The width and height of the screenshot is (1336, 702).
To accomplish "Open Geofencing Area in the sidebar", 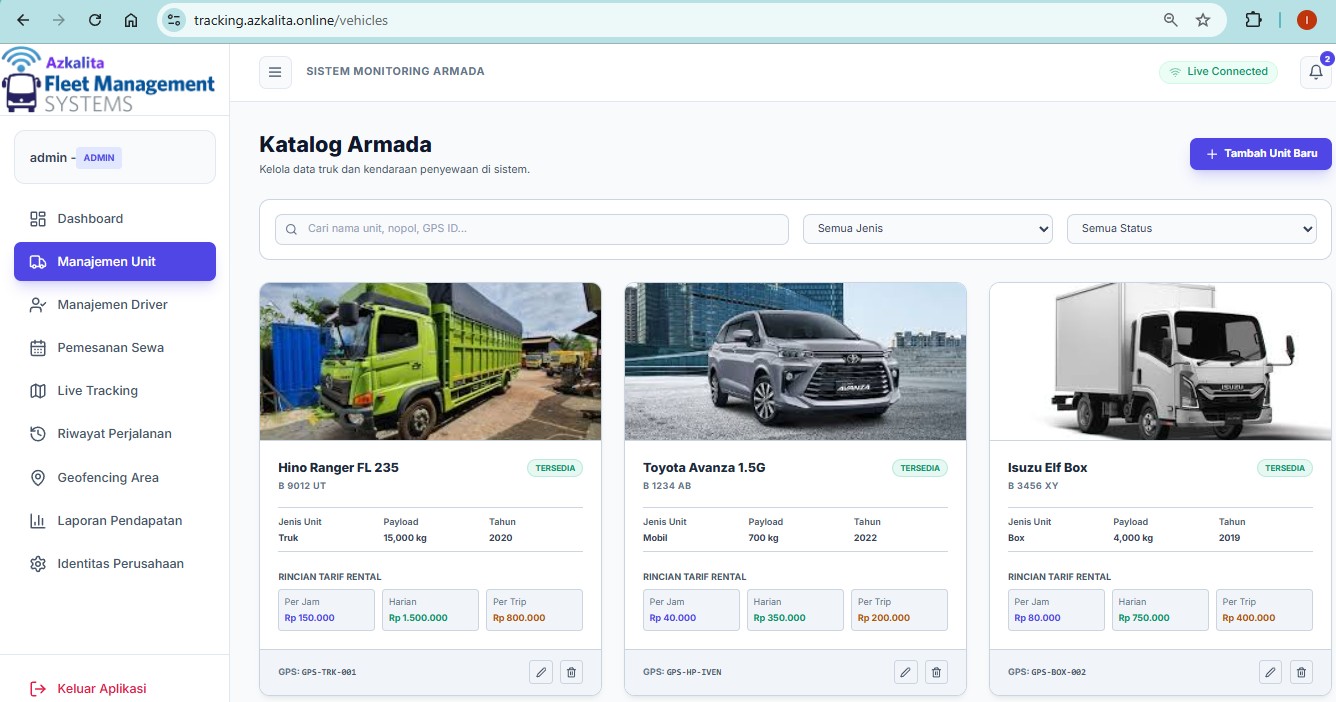I will point(115,478).
